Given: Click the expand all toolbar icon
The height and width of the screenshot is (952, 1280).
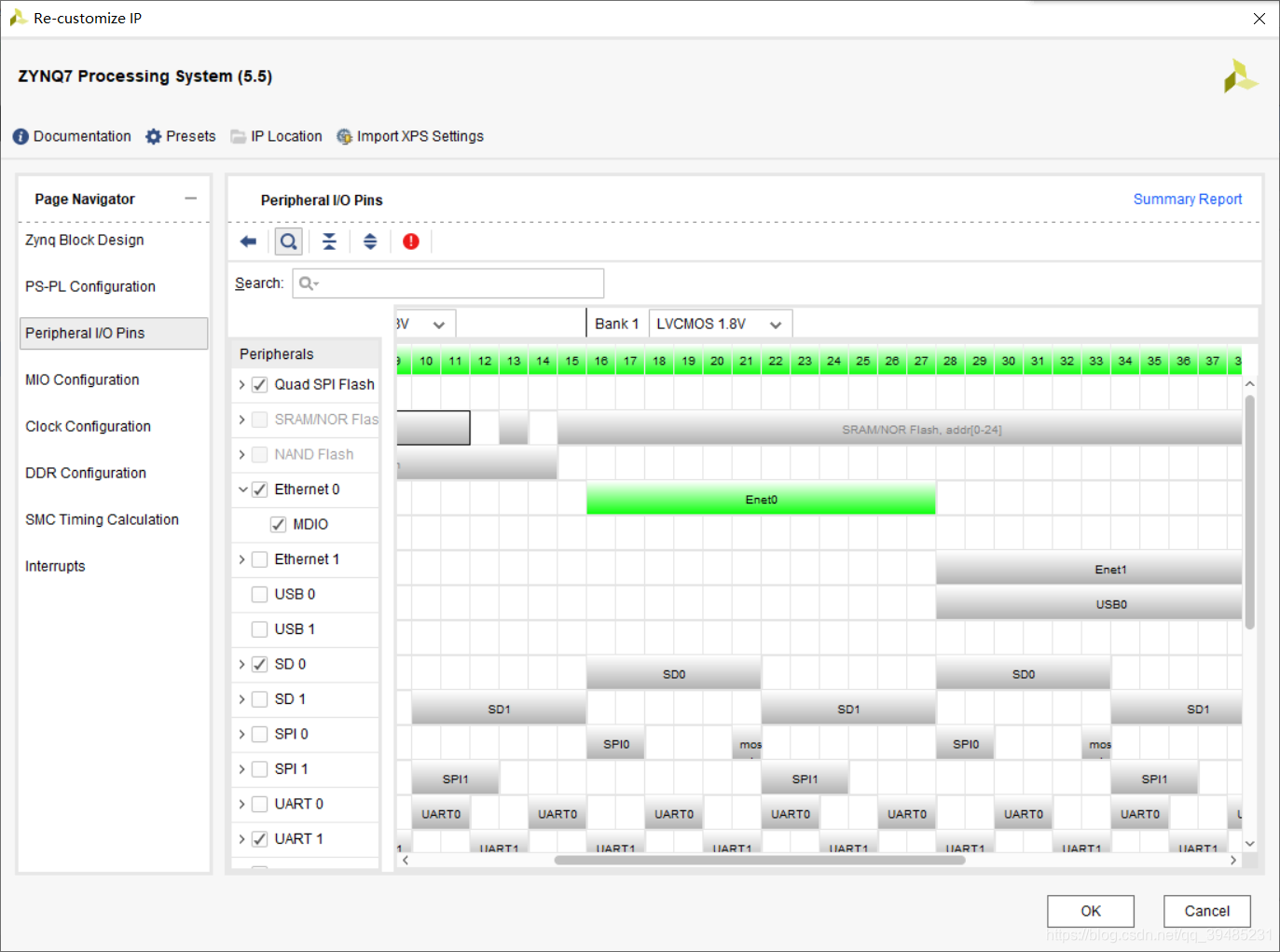Looking at the screenshot, I should pos(370,241).
